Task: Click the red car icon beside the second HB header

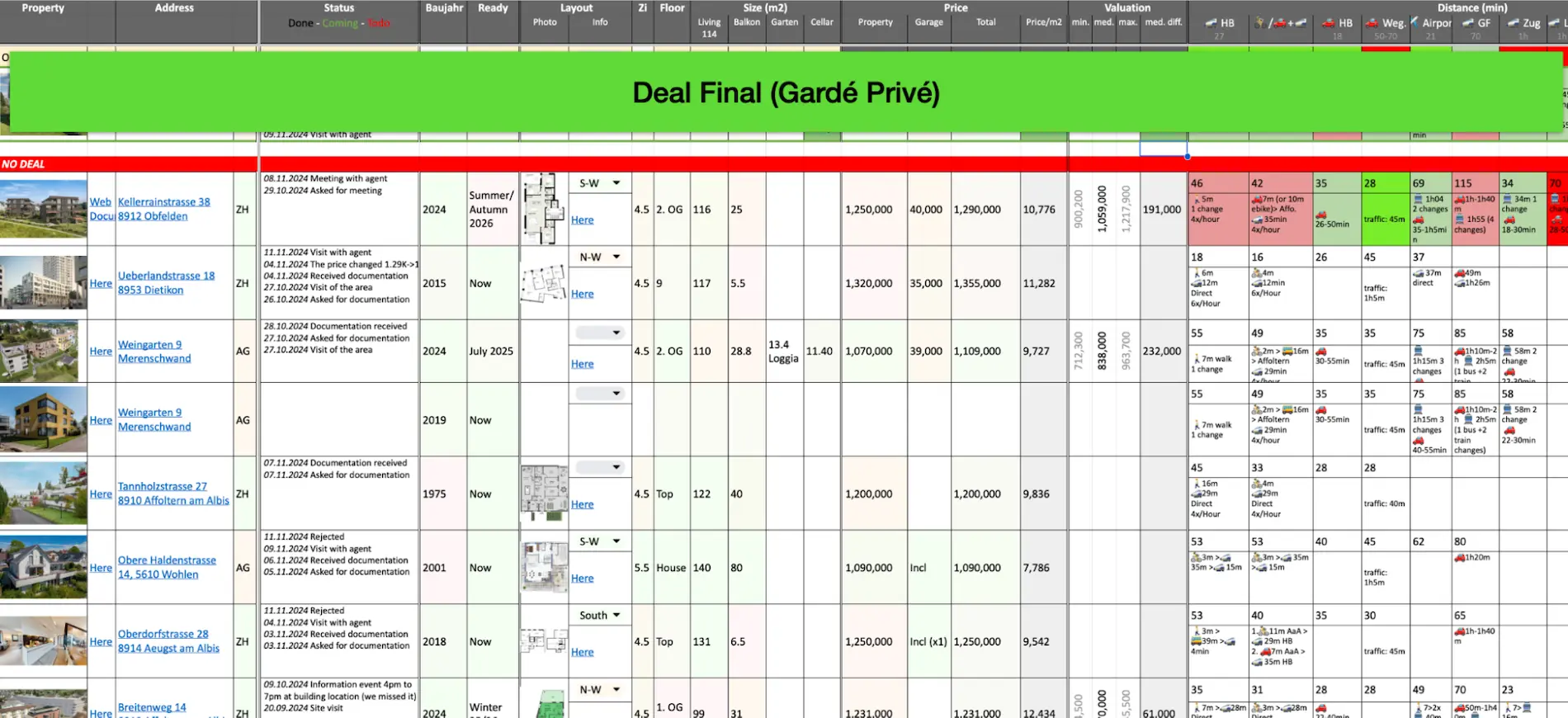Action: click(x=1329, y=23)
